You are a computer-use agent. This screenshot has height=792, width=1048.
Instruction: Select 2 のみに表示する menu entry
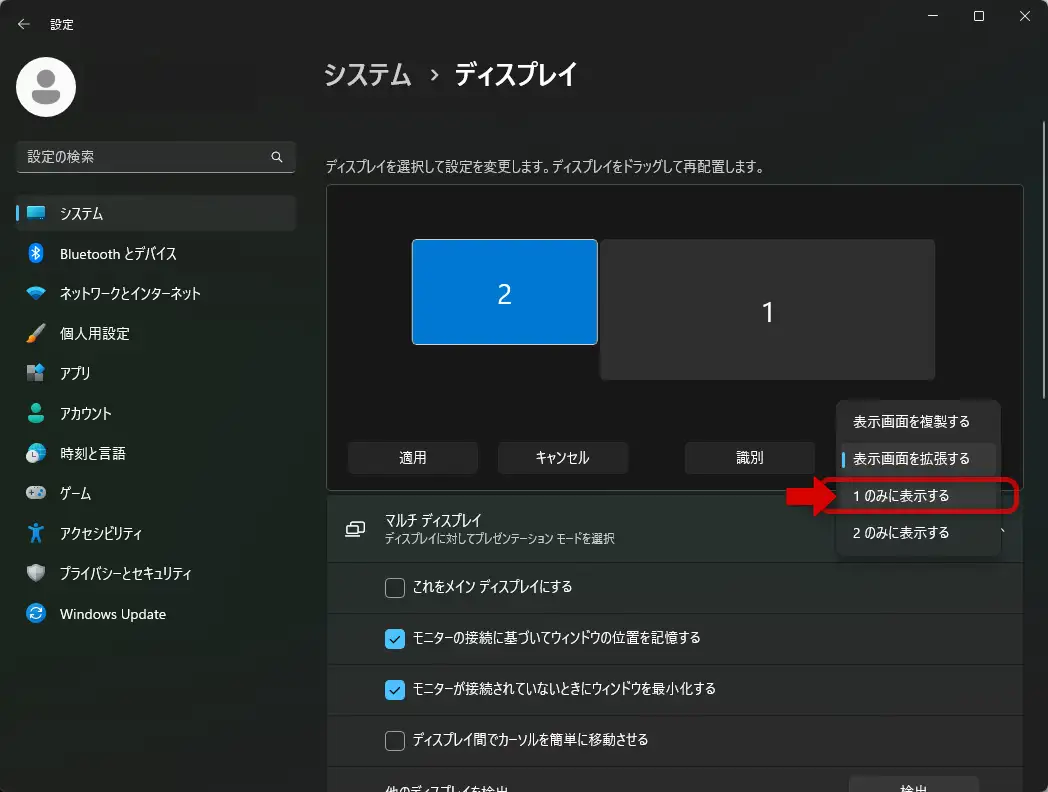click(901, 533)
